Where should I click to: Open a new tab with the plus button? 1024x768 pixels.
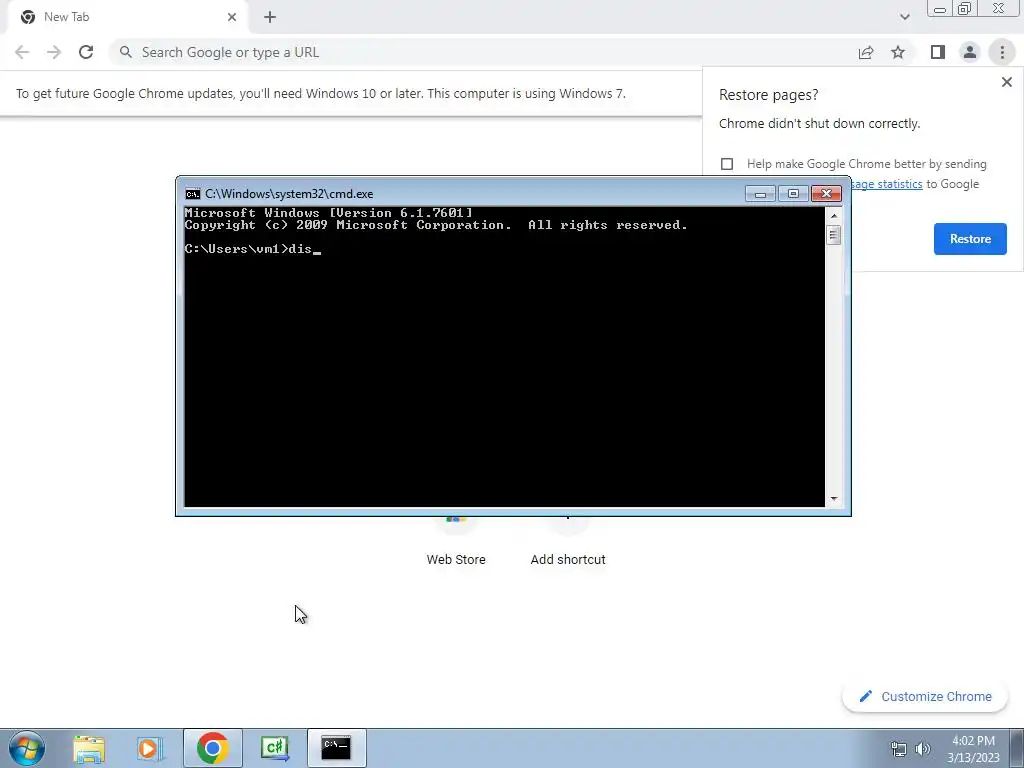[x=270, y=18]
